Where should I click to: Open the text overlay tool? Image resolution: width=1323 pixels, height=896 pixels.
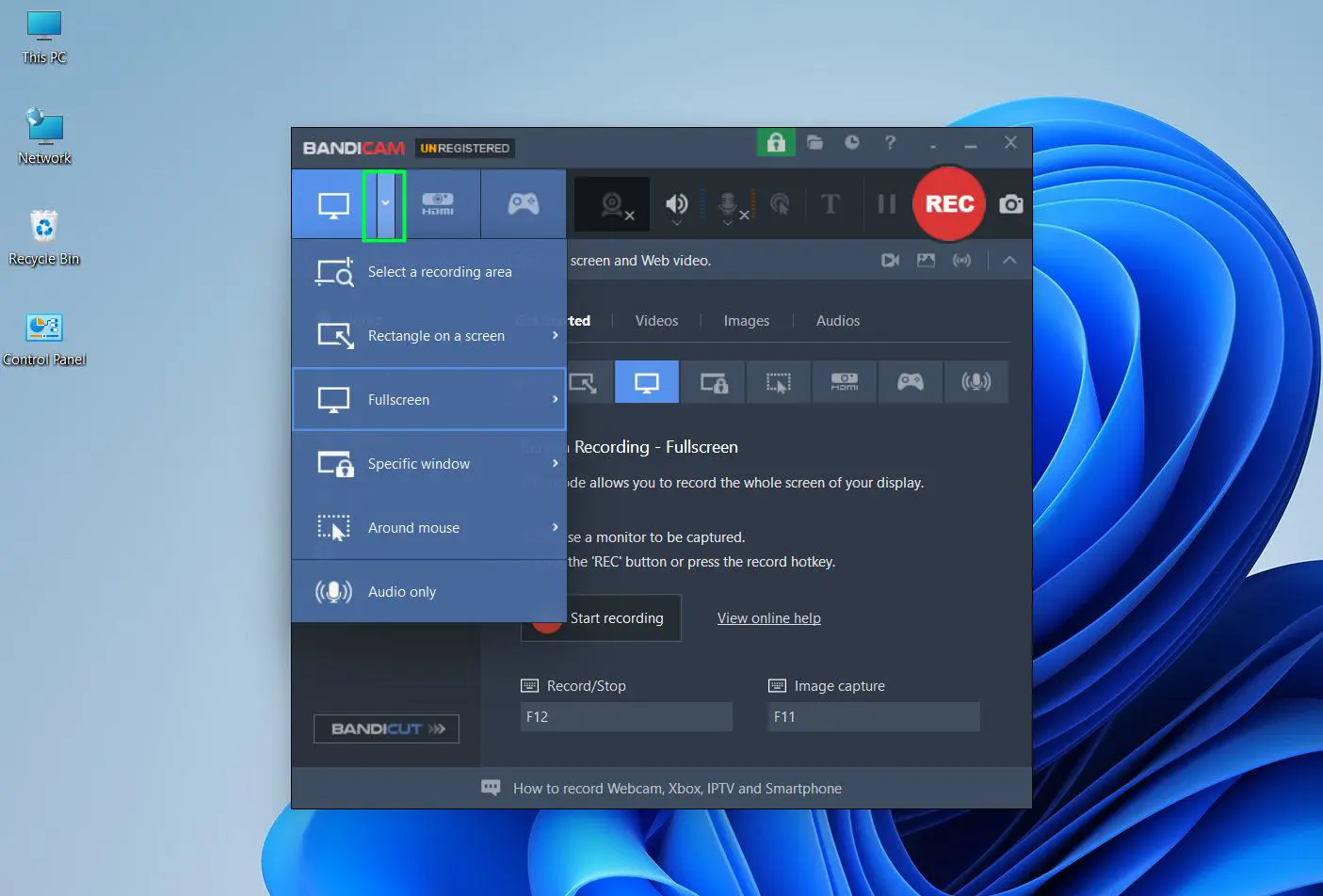(x=831, y=204)
